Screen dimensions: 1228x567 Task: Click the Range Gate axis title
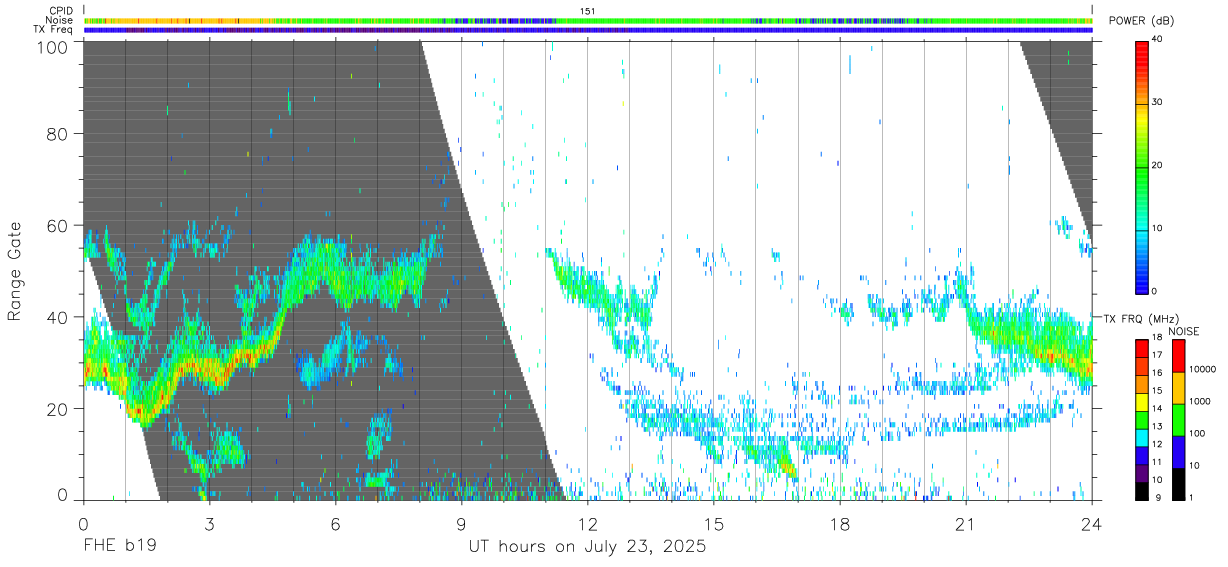click(x=14, y=271)
